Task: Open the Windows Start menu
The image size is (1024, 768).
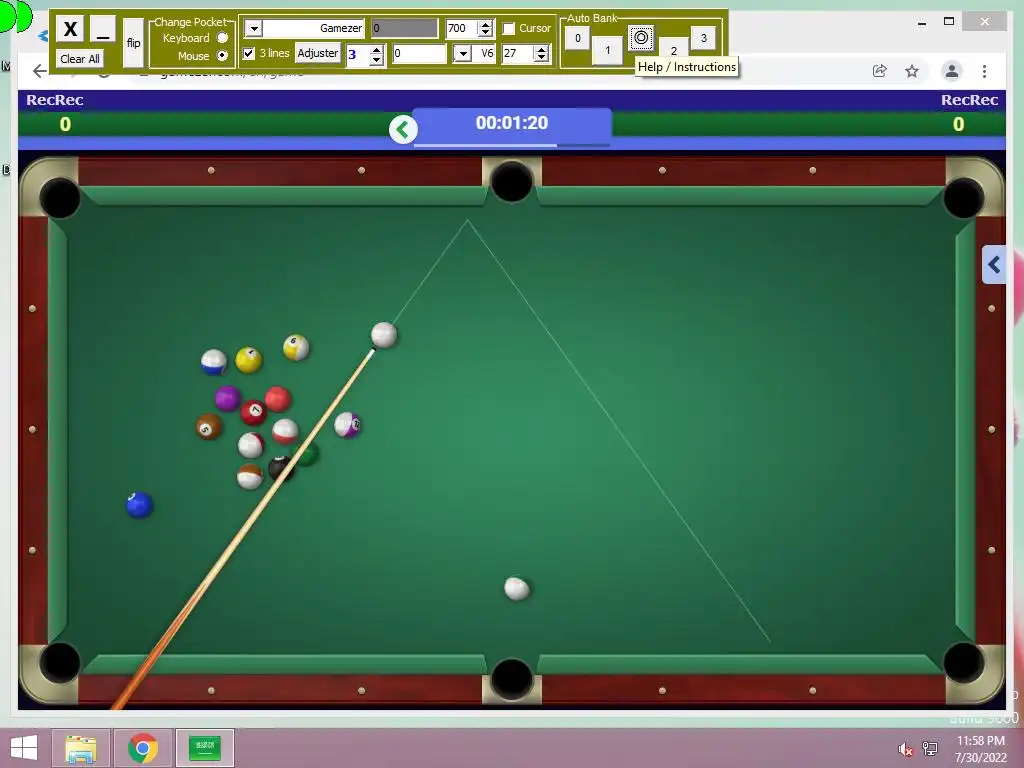Action: click(24, 748)
